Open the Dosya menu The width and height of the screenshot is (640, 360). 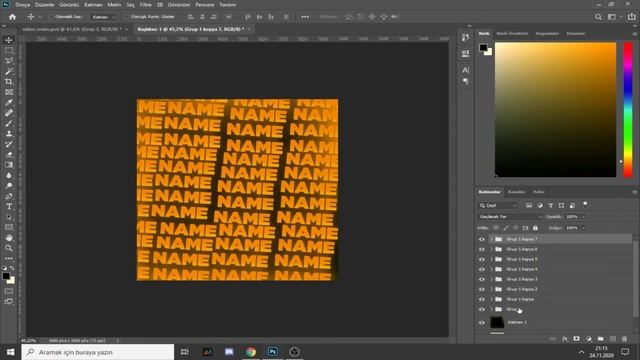coord(23,4)
